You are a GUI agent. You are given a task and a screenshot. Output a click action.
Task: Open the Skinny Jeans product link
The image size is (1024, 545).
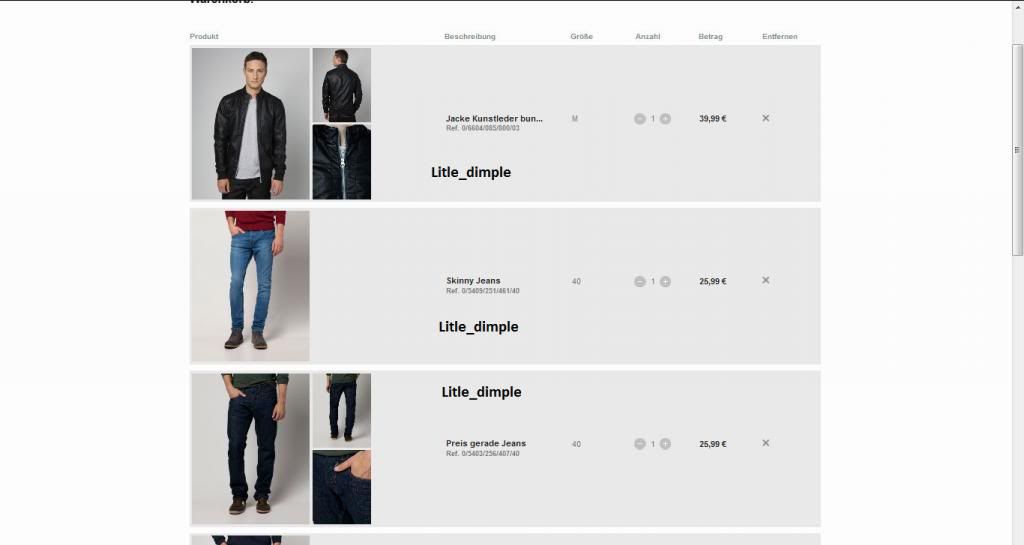point(473,281)
